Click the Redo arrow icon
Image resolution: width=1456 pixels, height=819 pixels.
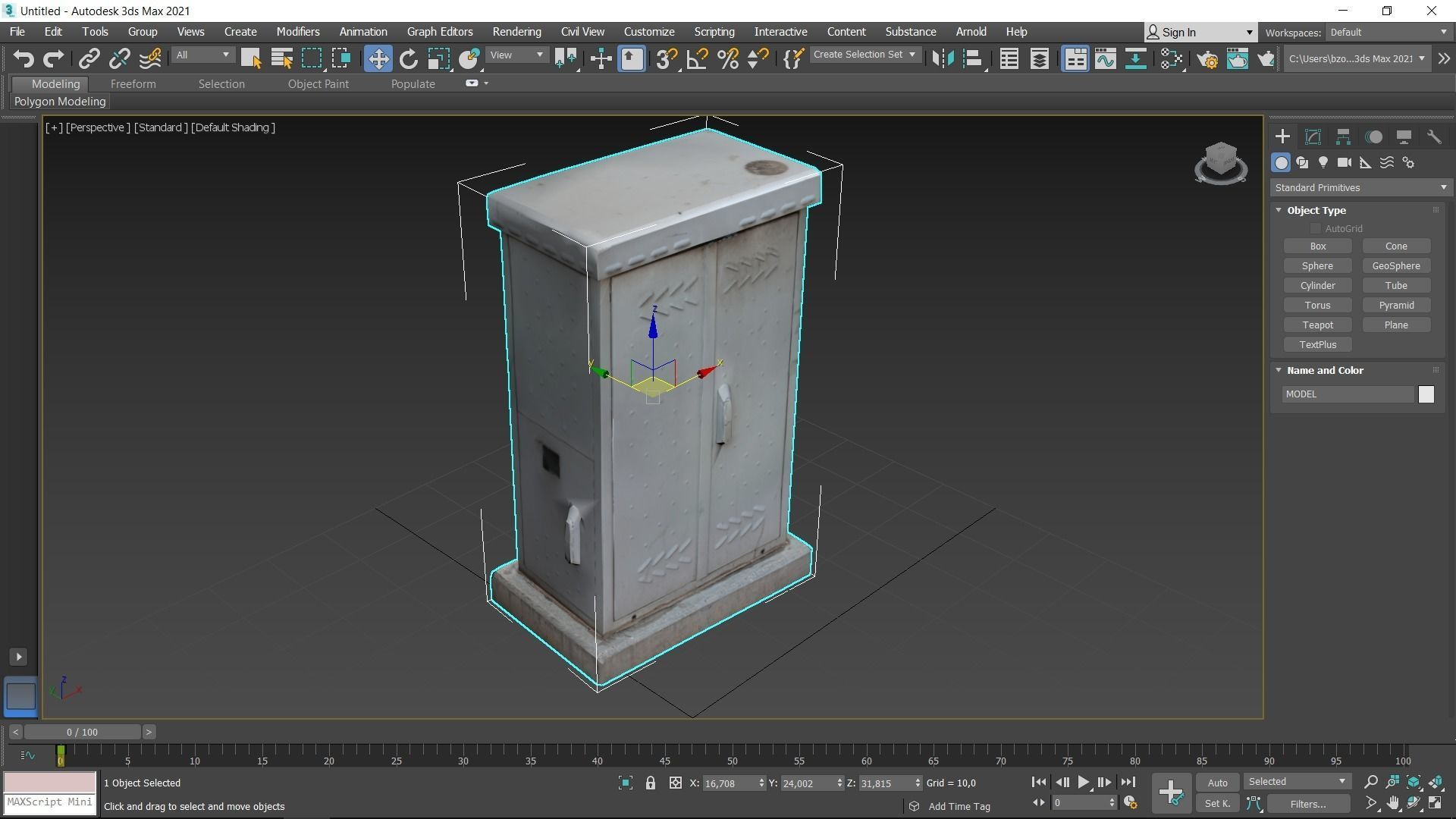coord(53,58)
